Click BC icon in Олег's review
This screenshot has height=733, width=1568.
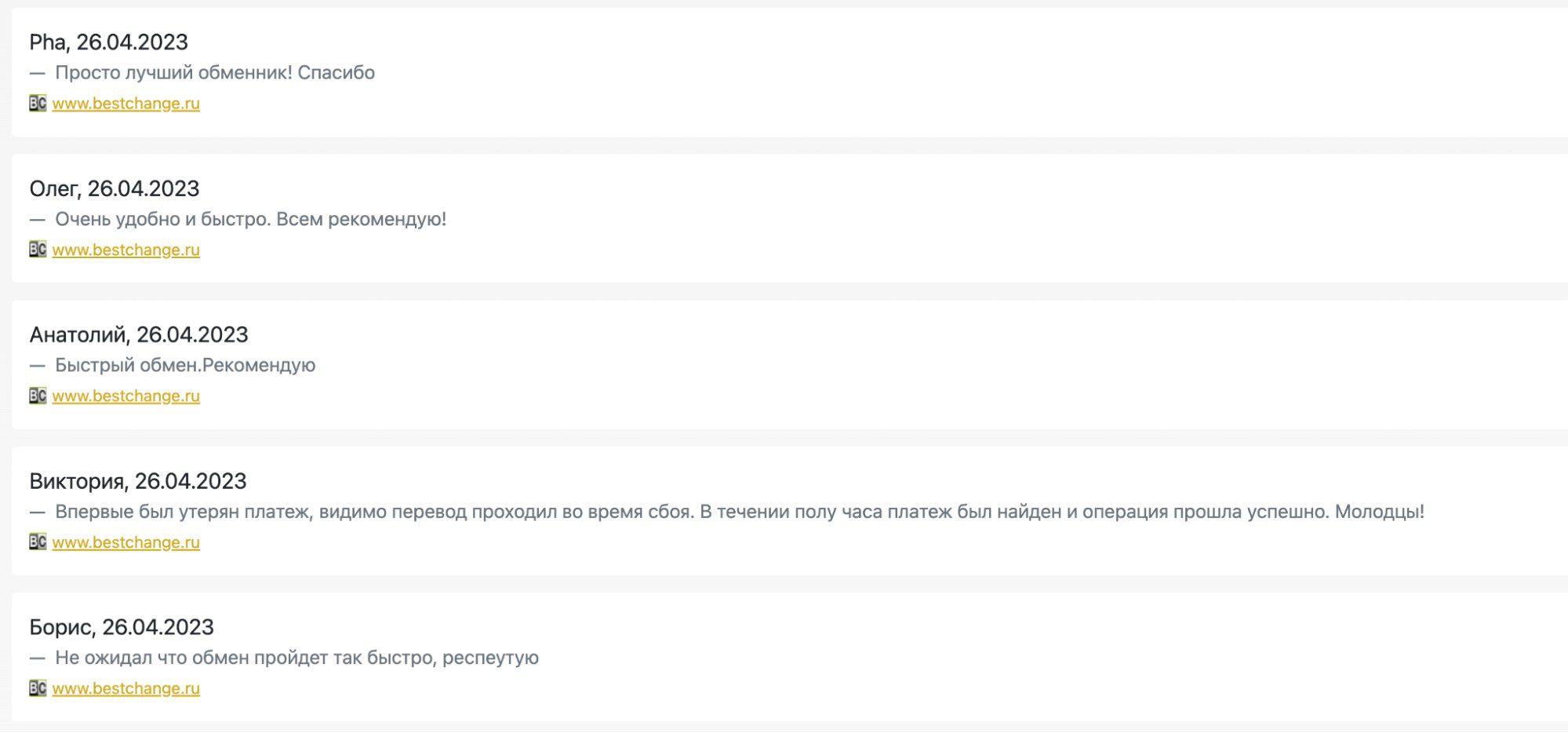38,250
